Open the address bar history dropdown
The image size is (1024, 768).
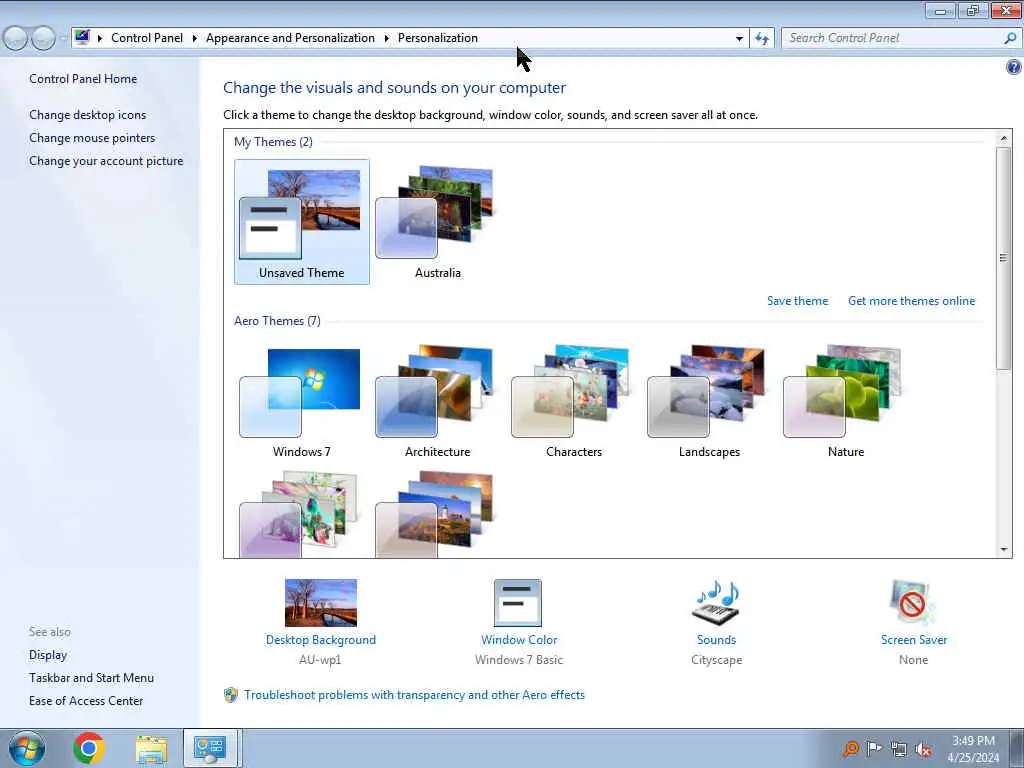739,39
